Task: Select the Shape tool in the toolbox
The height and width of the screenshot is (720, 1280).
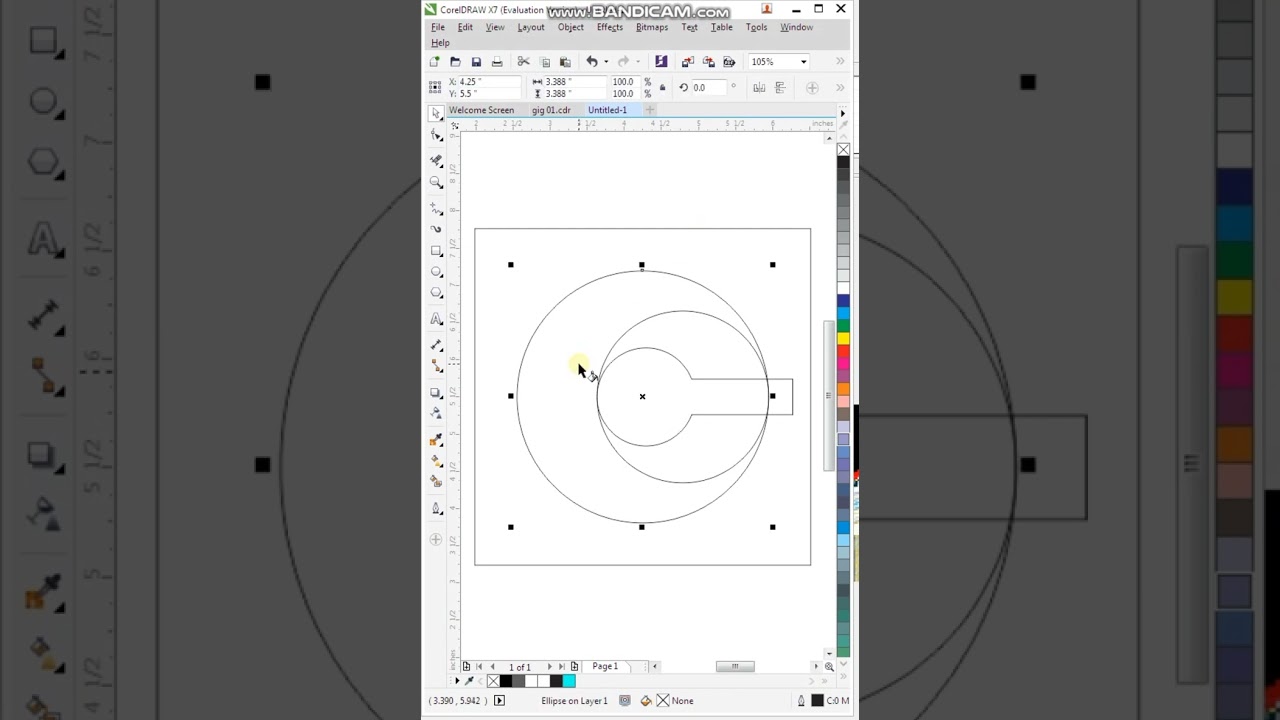Action: click(436, 135)
